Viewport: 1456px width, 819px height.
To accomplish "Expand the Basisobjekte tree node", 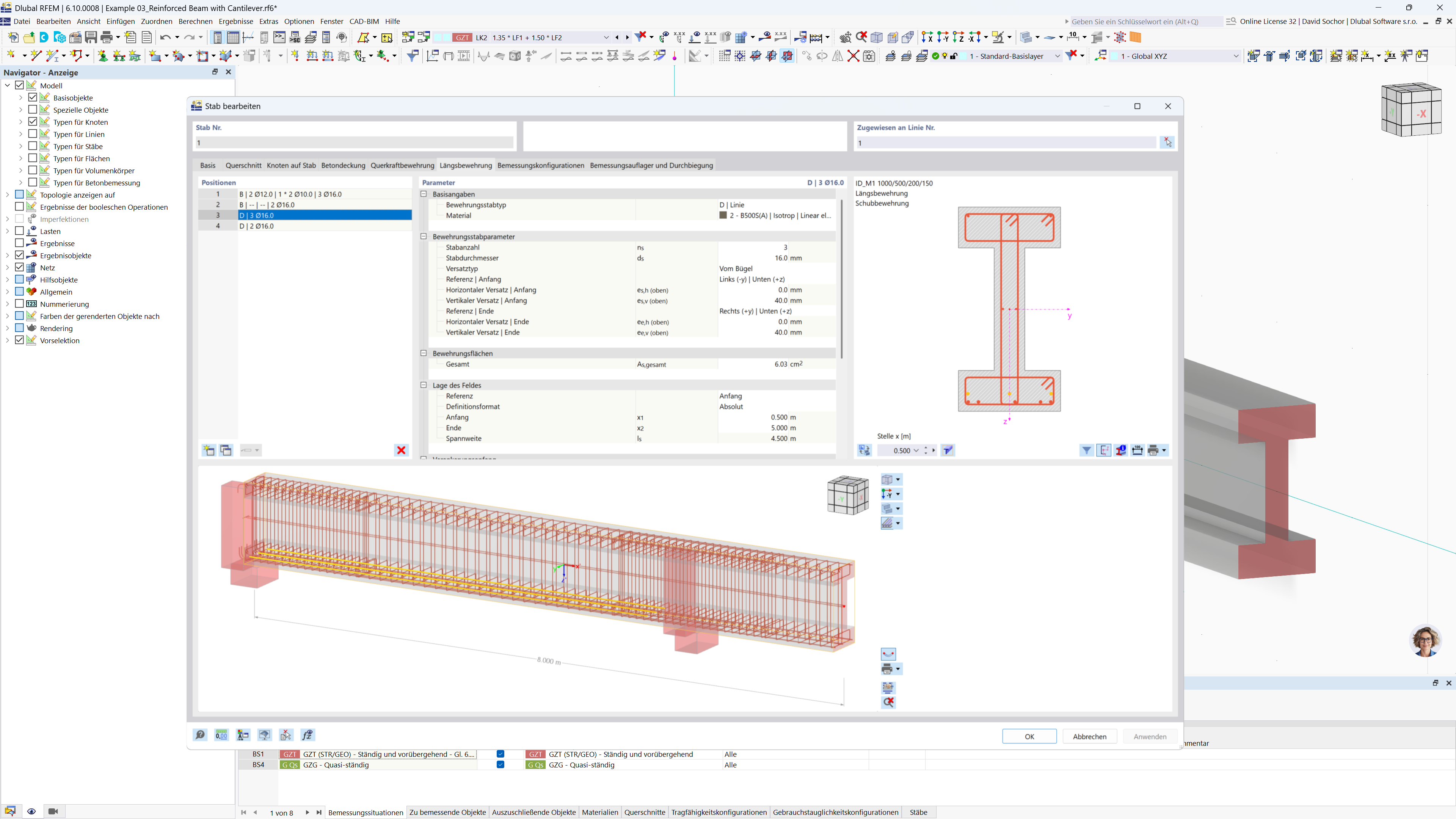I will click(20, 97).
